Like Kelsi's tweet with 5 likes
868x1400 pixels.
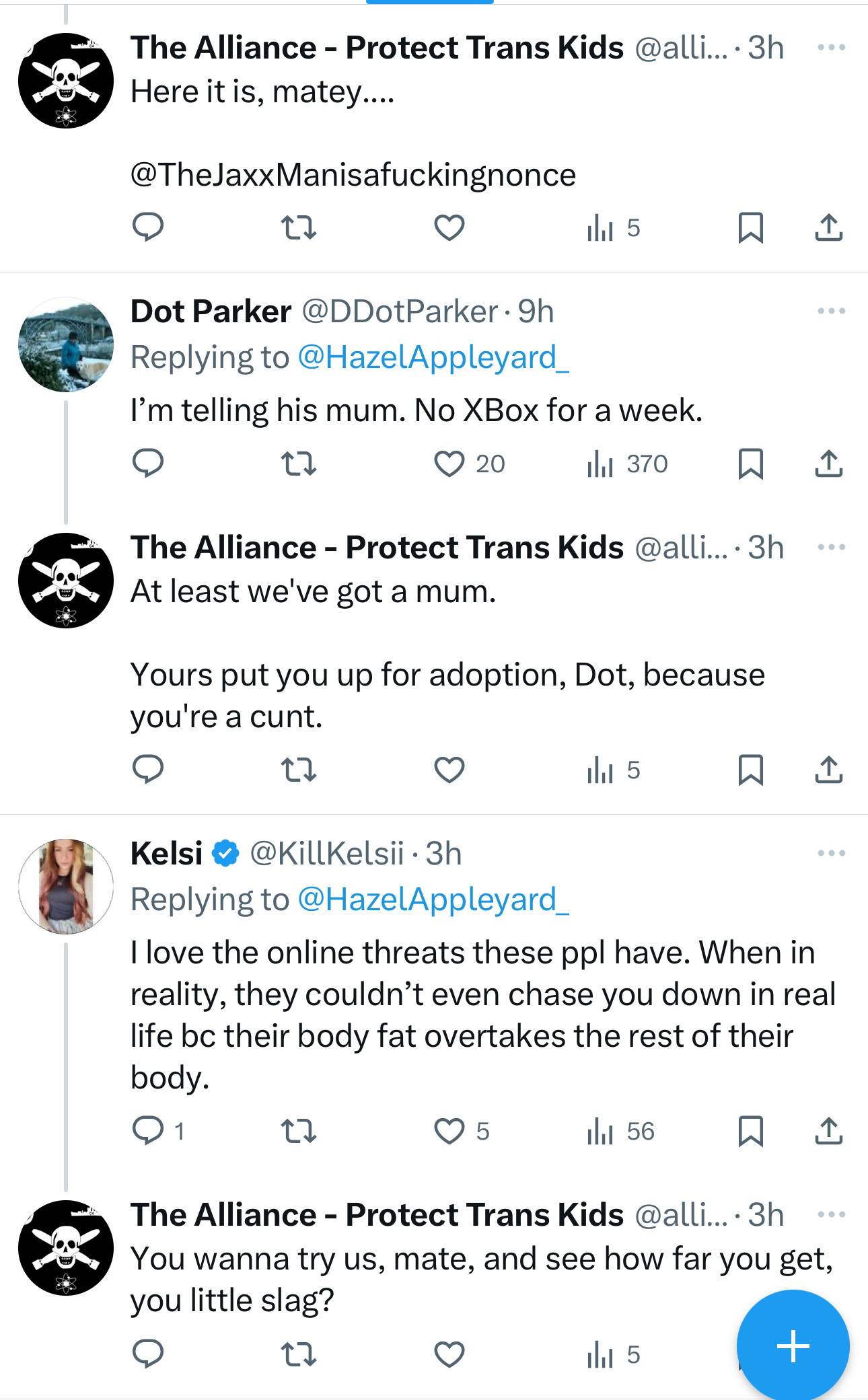coord(449,1131)
